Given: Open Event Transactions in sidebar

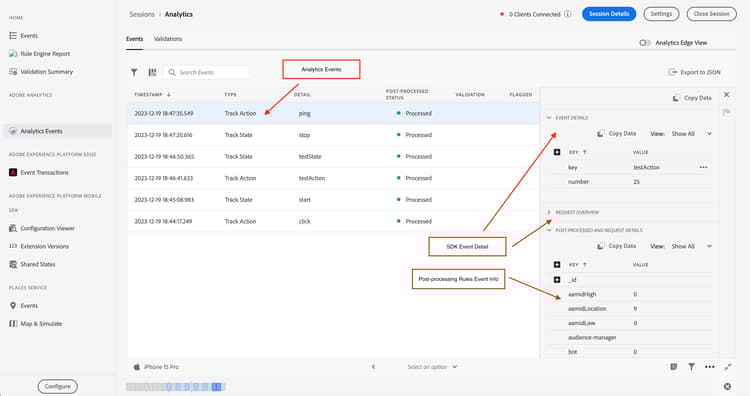Looking at the screenshot, I should (x=39, y=173).
